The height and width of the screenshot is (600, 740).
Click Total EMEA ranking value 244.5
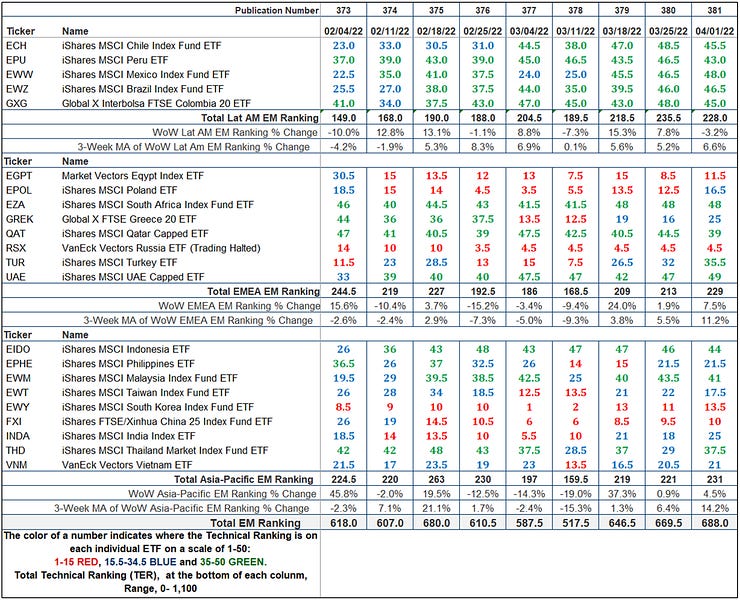click(x=344, y=292)
